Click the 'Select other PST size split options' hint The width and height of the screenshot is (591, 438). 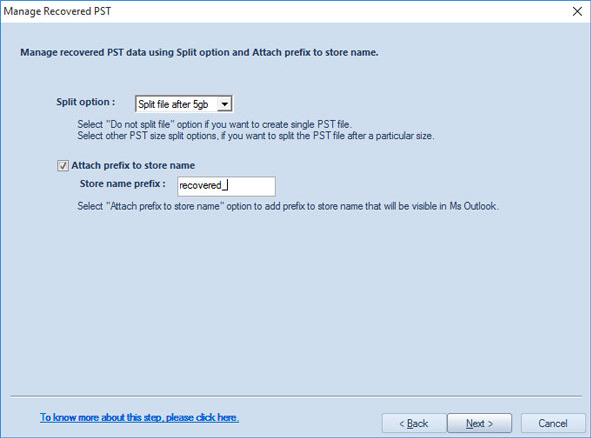(256, 136)
